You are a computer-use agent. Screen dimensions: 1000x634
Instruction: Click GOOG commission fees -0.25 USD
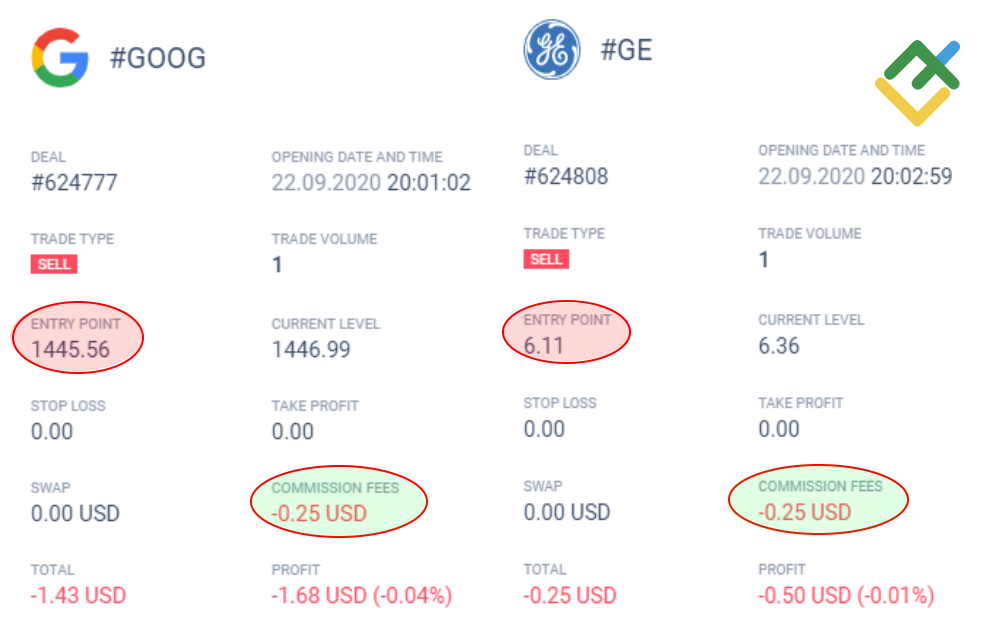pyautogui.click(x=319, y=514)
